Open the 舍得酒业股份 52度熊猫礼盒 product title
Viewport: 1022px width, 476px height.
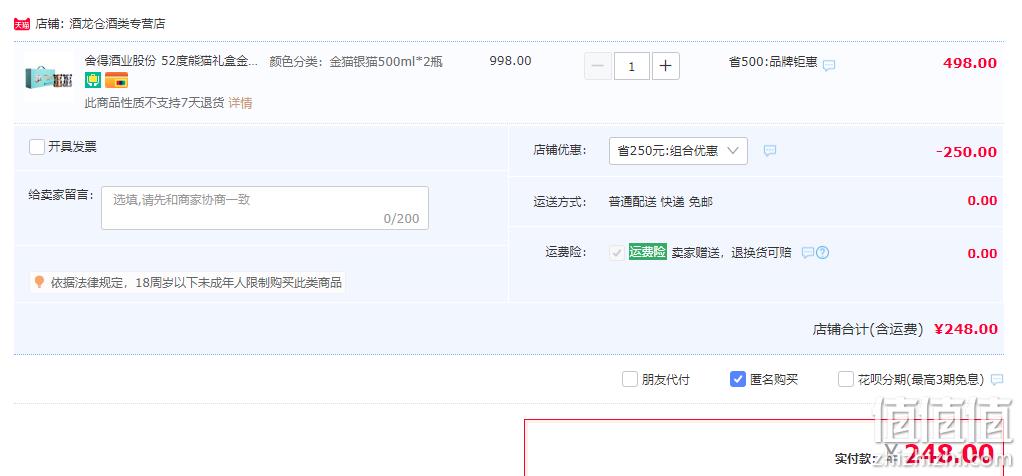pyautogui.click(x=171, y=61)
